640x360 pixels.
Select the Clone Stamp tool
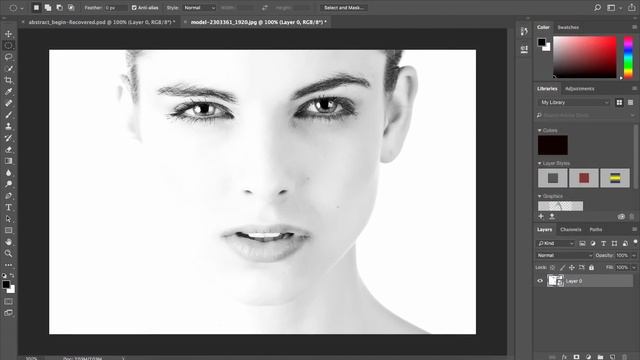pos(8,127)
